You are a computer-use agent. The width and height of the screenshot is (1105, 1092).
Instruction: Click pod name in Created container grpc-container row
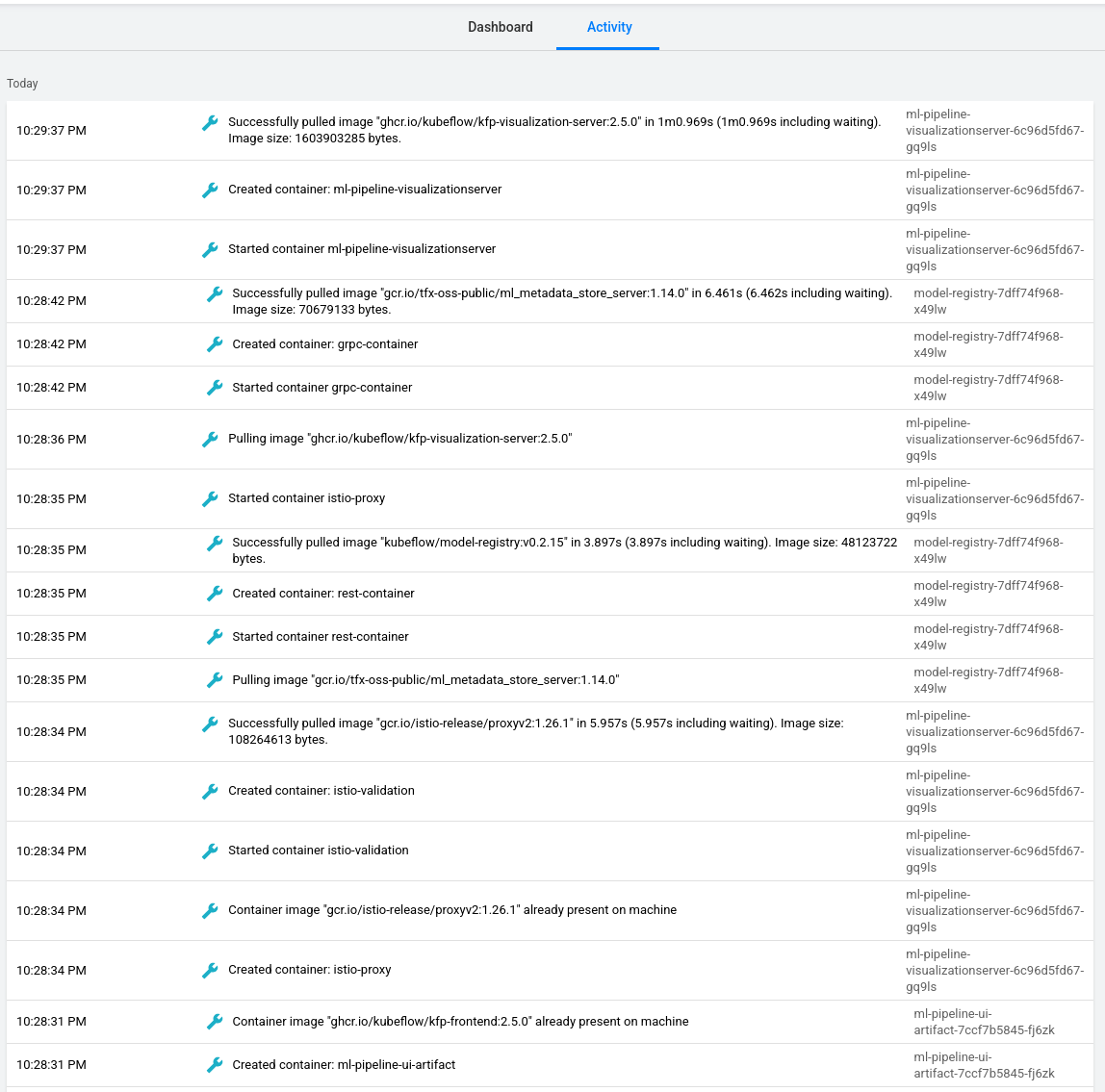coord(988,344)
